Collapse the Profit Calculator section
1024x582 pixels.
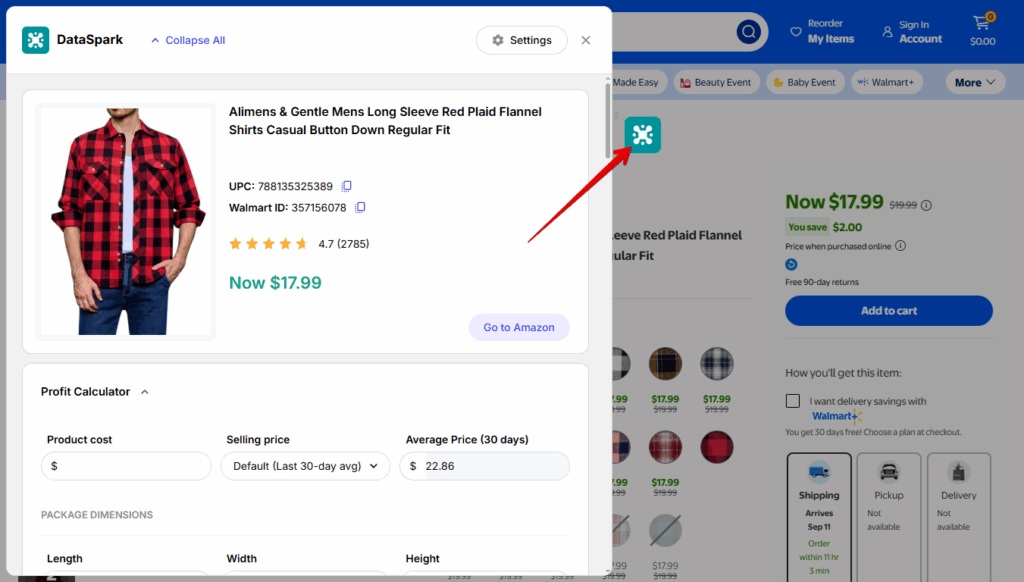(x=145, y=392)
